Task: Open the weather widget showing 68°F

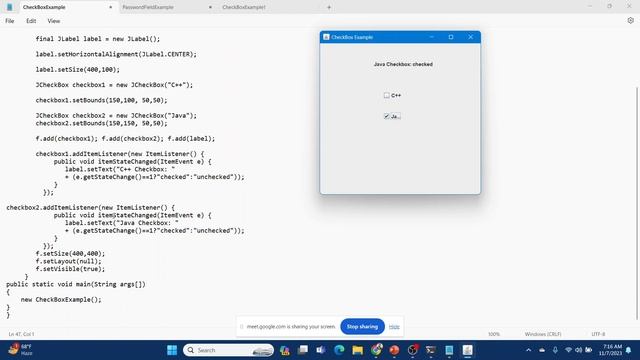Action: (x=20, y=350)
